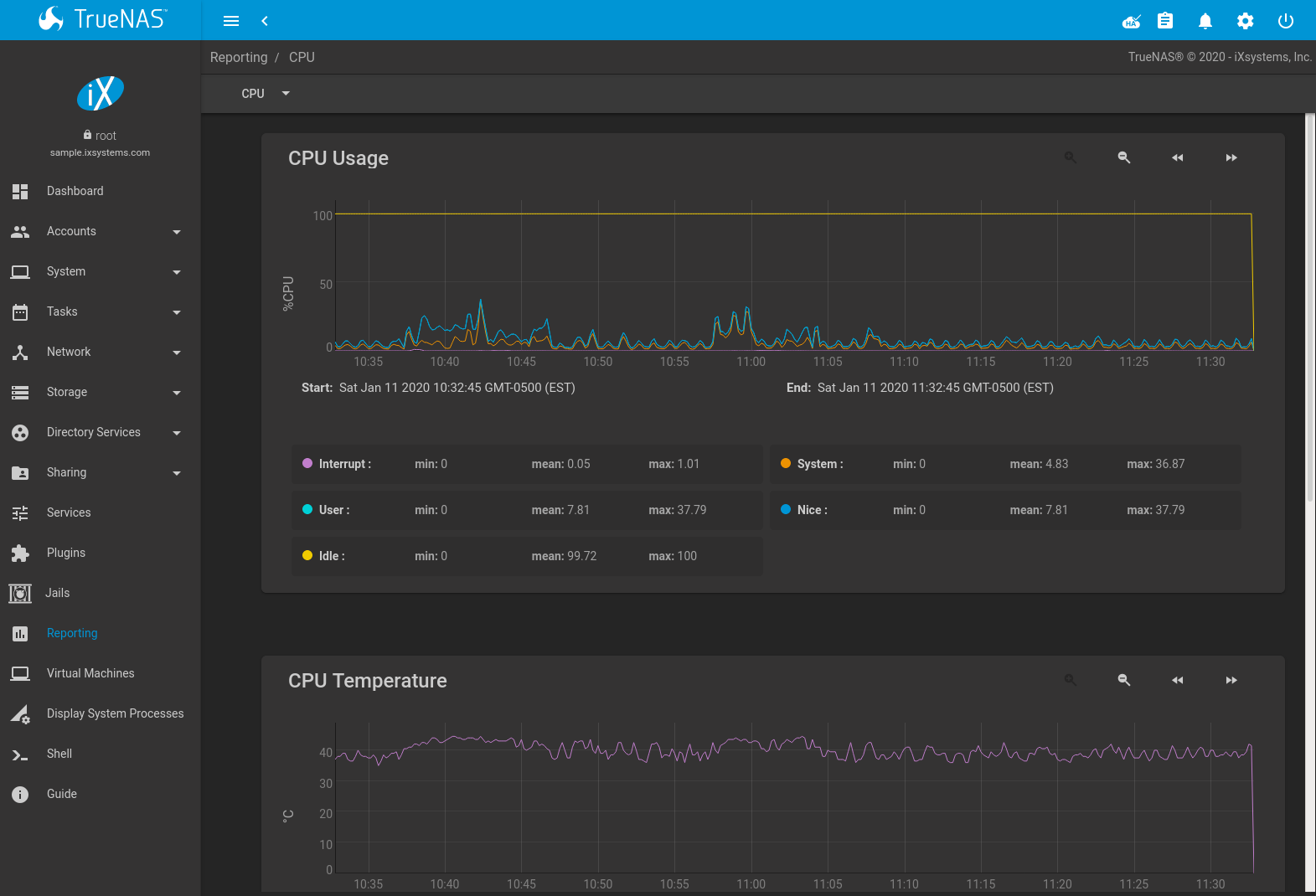
Task: Open the HA status icon
Action: coord(1132,21)
